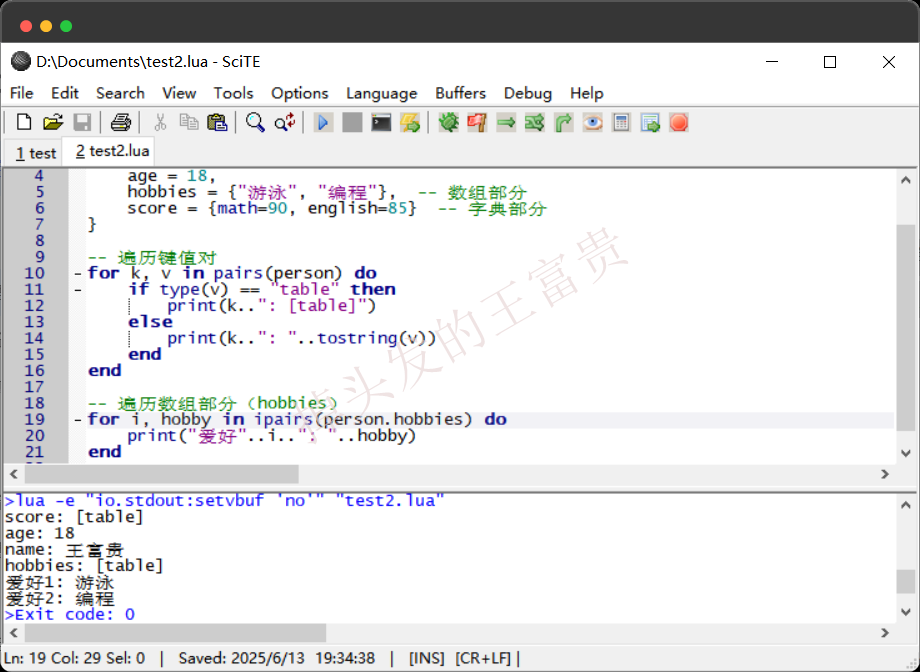Click 'Ln: 19 Col: 29 Sel: 0' status text
This screenshot has width=920, height=672.
pos(75,658)
